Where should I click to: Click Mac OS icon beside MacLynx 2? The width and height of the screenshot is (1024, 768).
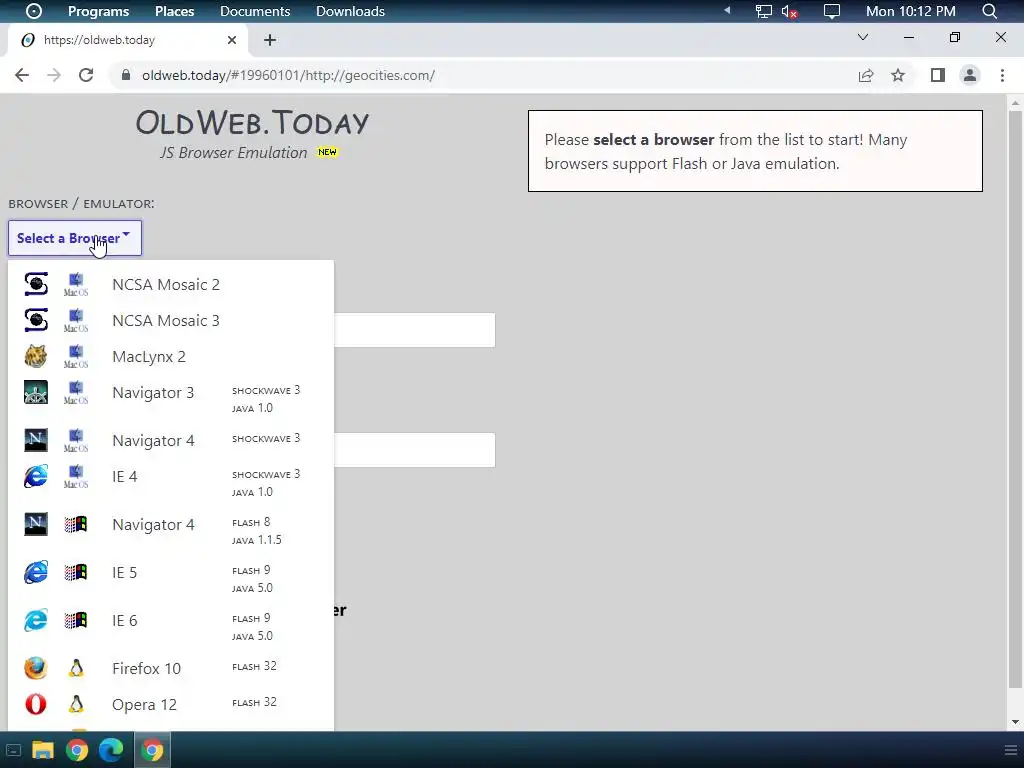76,357
